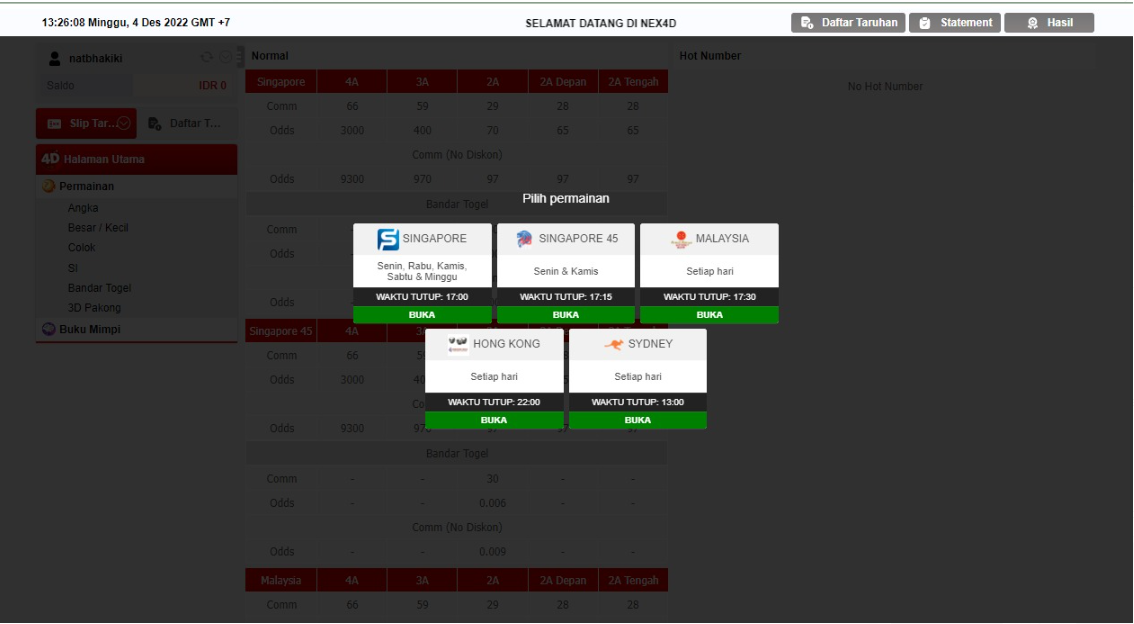Click the 4D icon for Halaman Utama
This screenshot has height=624, width=1134.
click(x=50, y=159)
